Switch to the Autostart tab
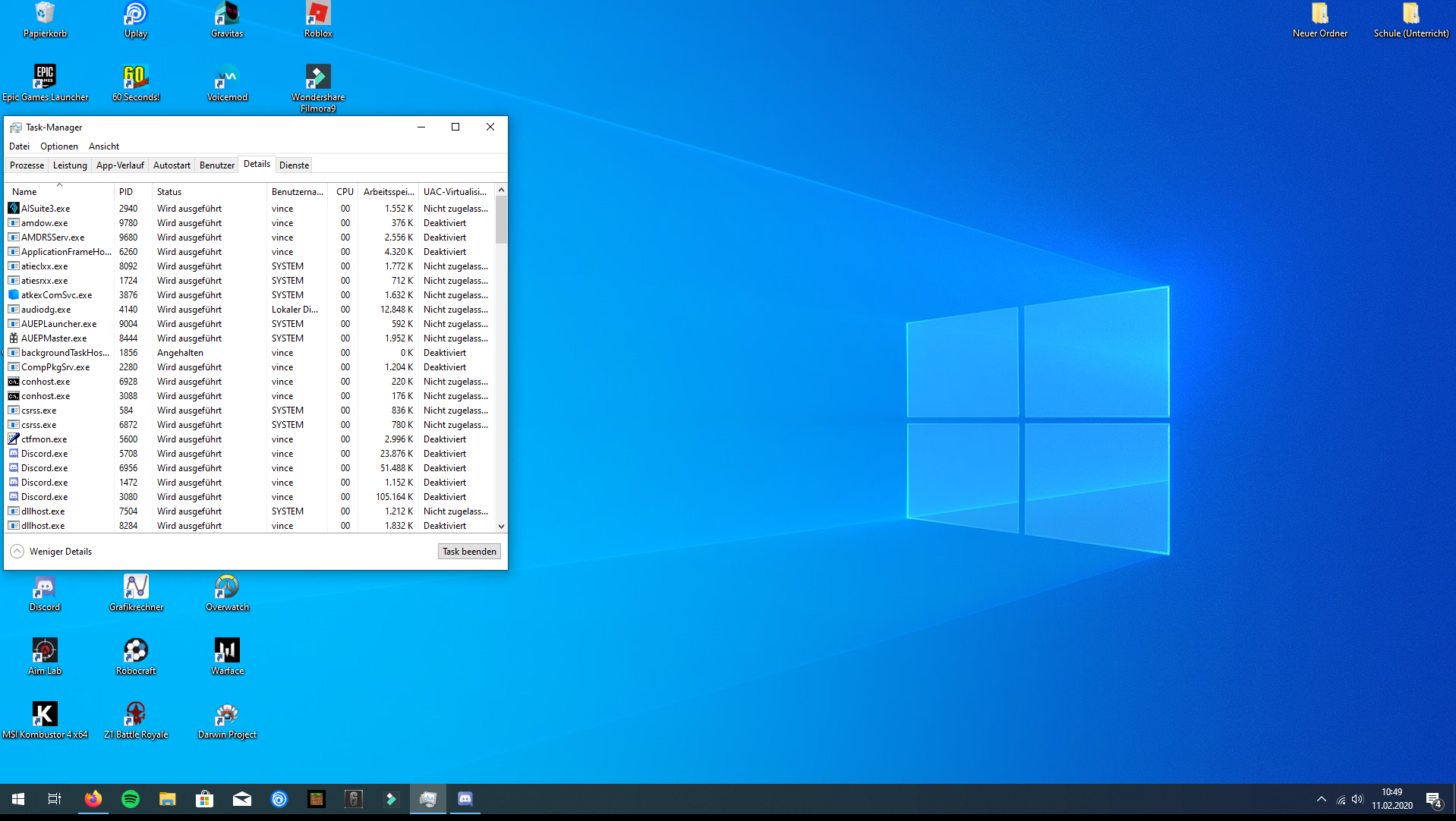The width and height of the screenshot is (1456, 821). click(172, 165)
